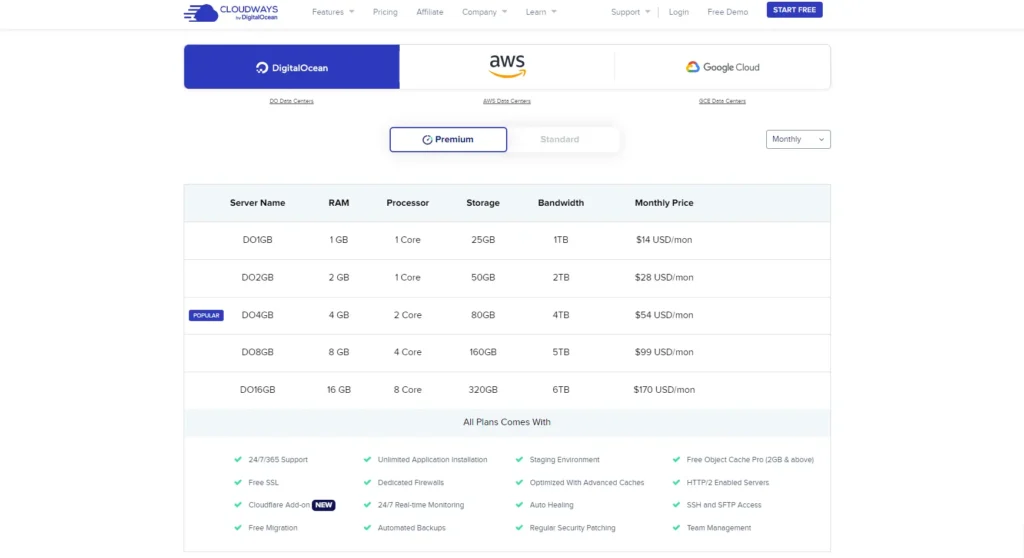Click checkmark next to Regular Security Patching

coord(519,527)
